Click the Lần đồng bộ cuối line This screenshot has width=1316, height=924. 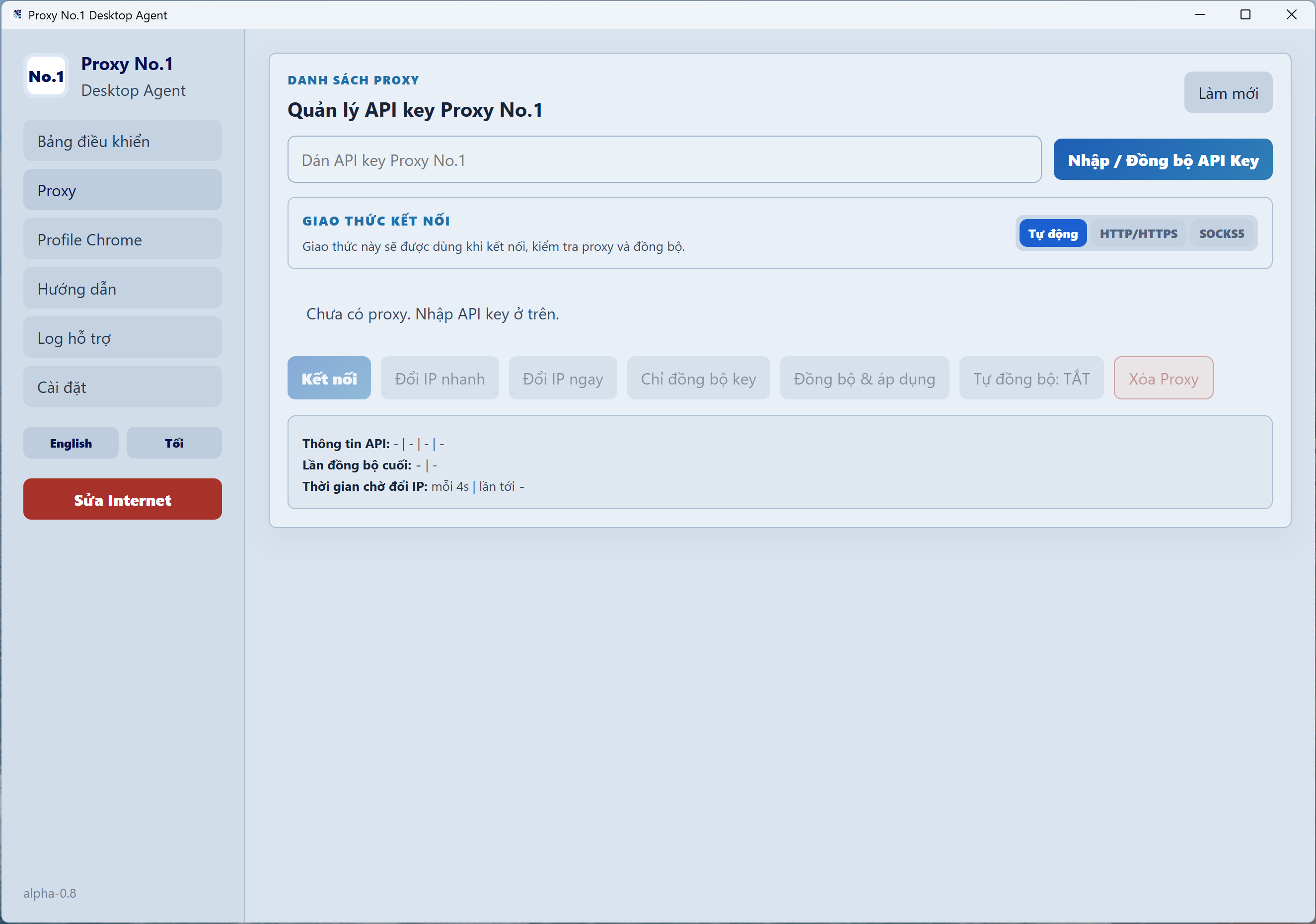click(369, 465)
